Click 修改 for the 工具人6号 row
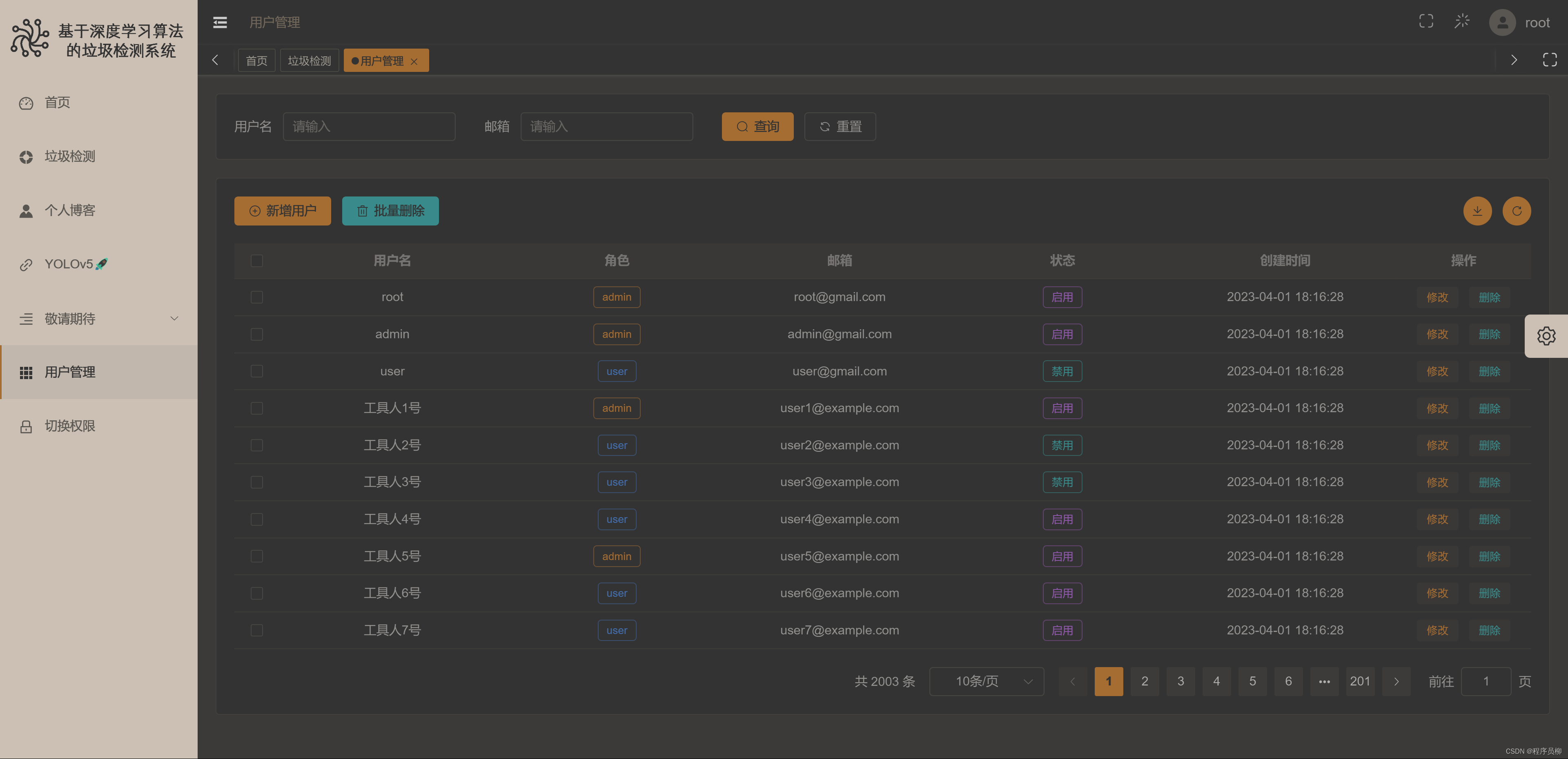 (1437, 593)
